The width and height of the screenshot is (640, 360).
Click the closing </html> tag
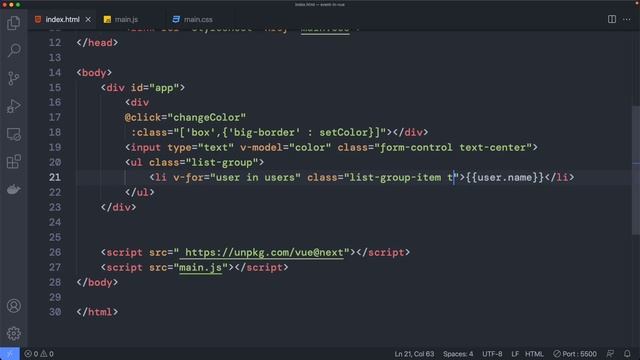[x=97, y=312]
